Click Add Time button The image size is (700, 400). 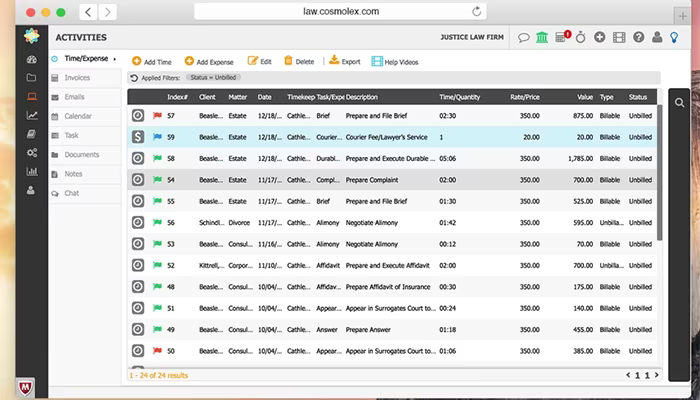coord(152,62)
